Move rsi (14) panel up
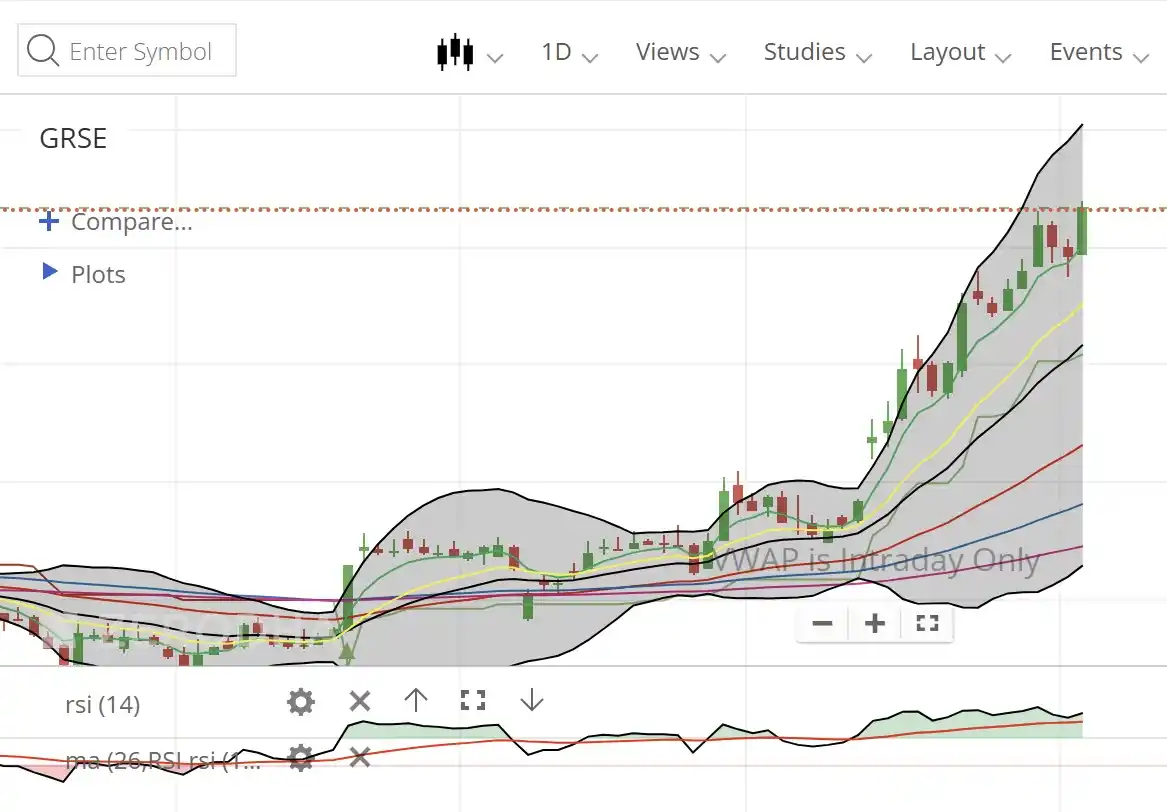Screen dimensions: 1167x812 [x=415, y=700]
